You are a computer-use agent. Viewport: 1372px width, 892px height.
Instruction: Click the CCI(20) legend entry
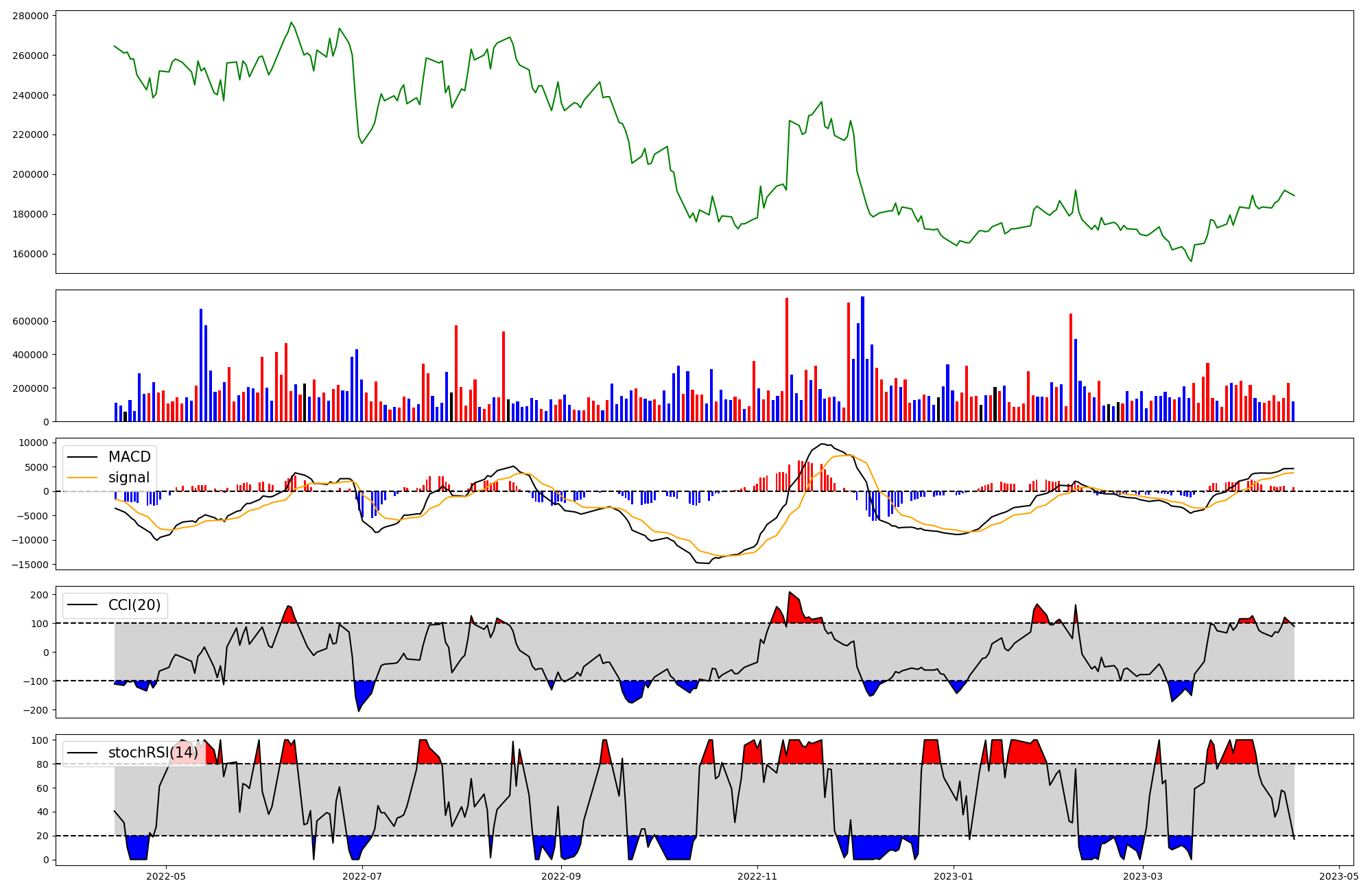[115, 605]
